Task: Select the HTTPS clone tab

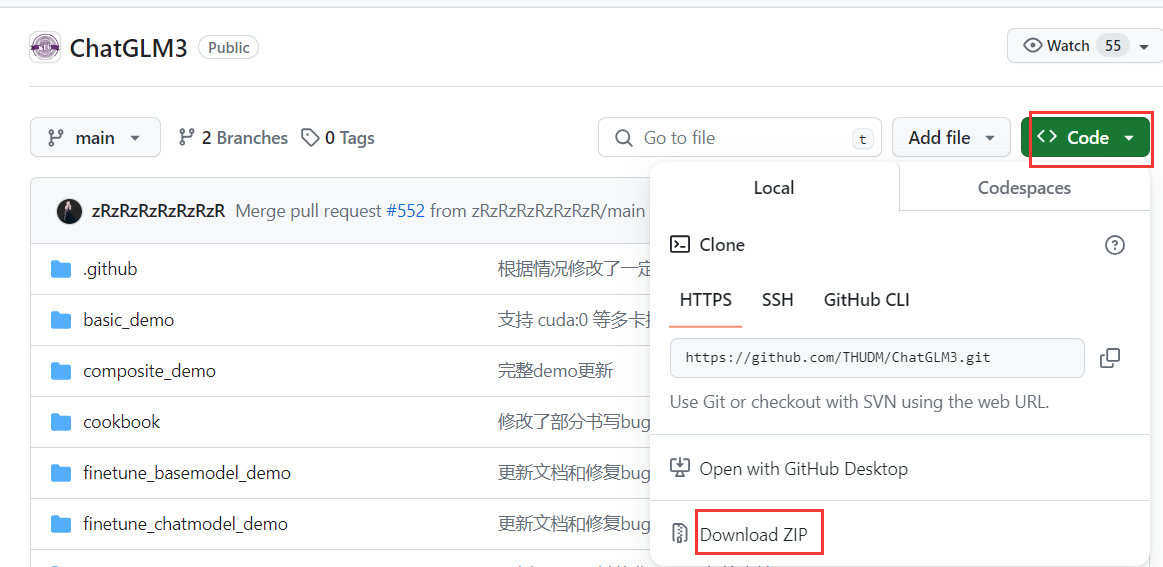Action: pyautogui.click(x=705, y=300)
